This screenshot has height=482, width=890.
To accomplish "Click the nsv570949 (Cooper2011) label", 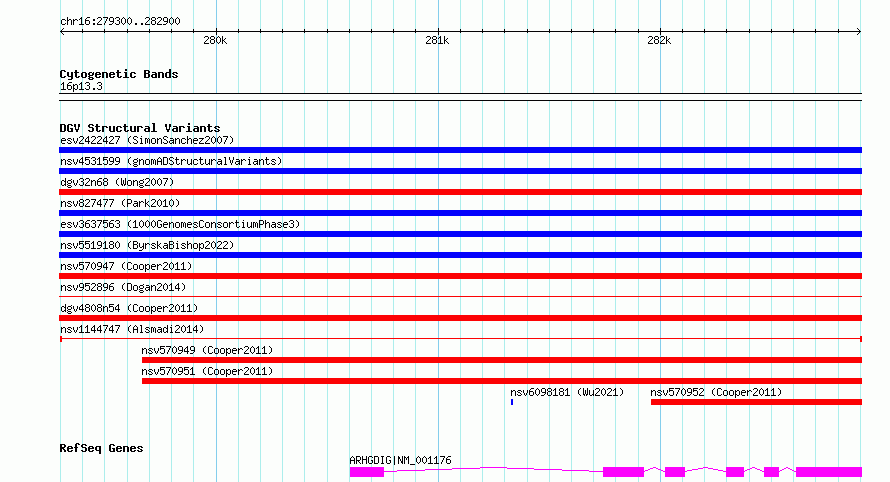I will [x=207, y=350].
